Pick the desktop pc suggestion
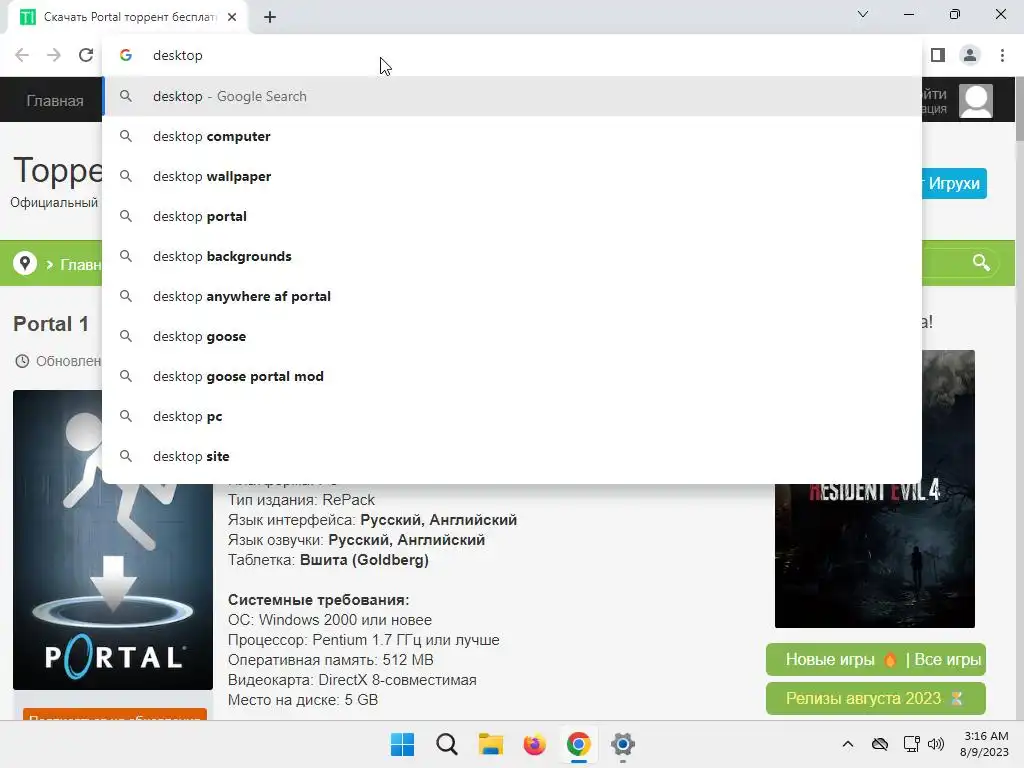 pyautogui.click(x=512, y=416)
